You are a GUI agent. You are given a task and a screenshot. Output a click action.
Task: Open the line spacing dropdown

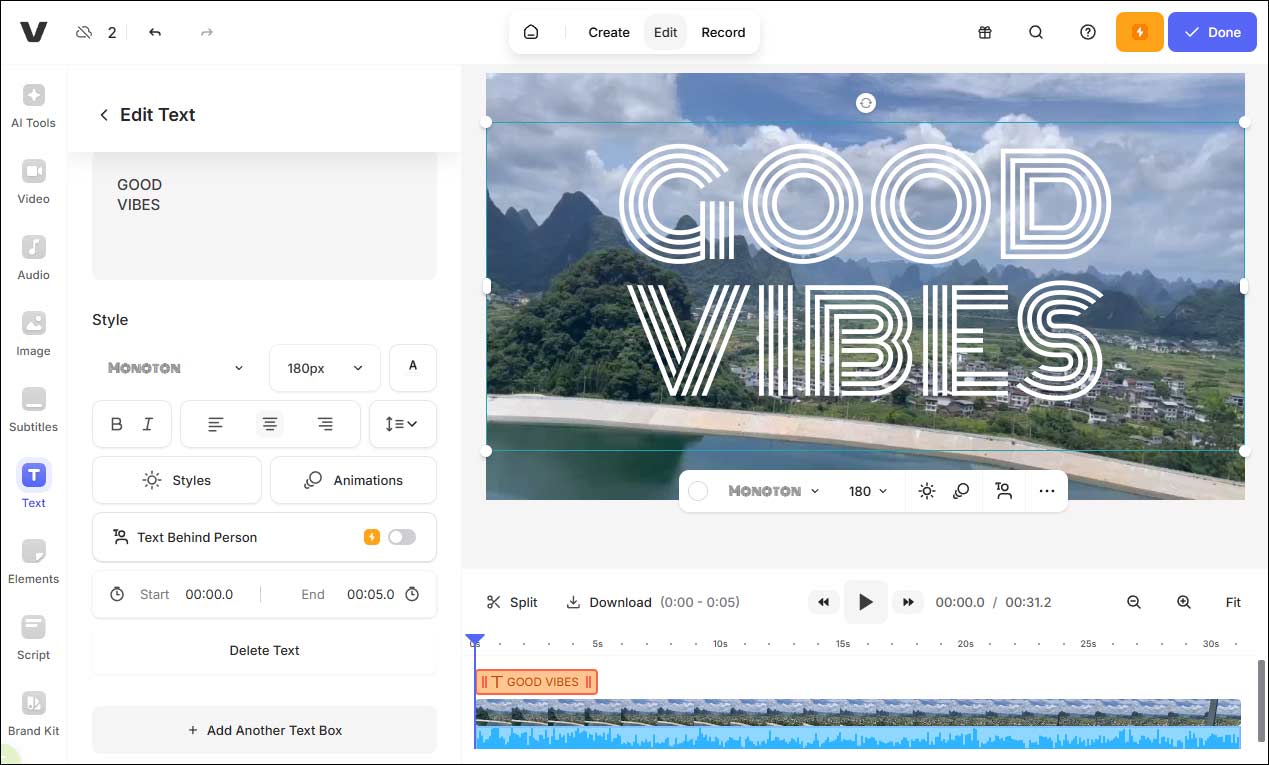click(402, 424)
